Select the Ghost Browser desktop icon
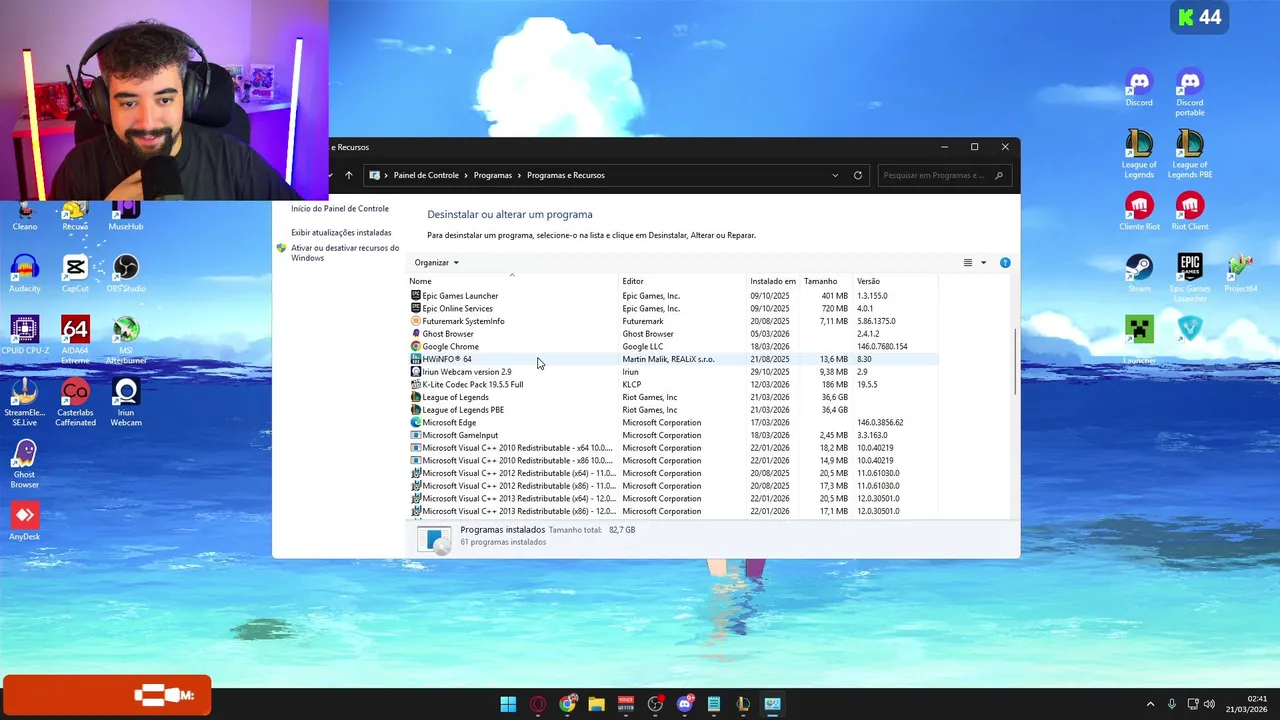Screen dimensions: 1280x720 25,465
